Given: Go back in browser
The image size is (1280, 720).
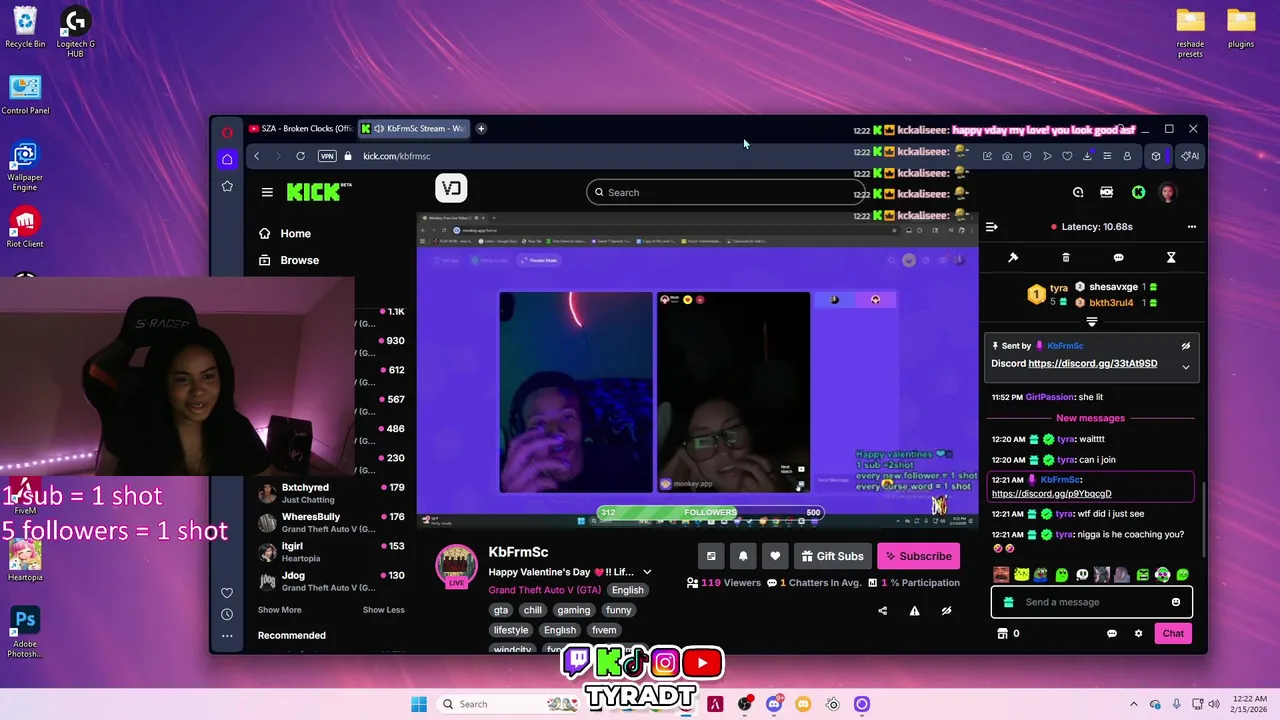Looking at the screenshot, I should (x=257, y=156).
